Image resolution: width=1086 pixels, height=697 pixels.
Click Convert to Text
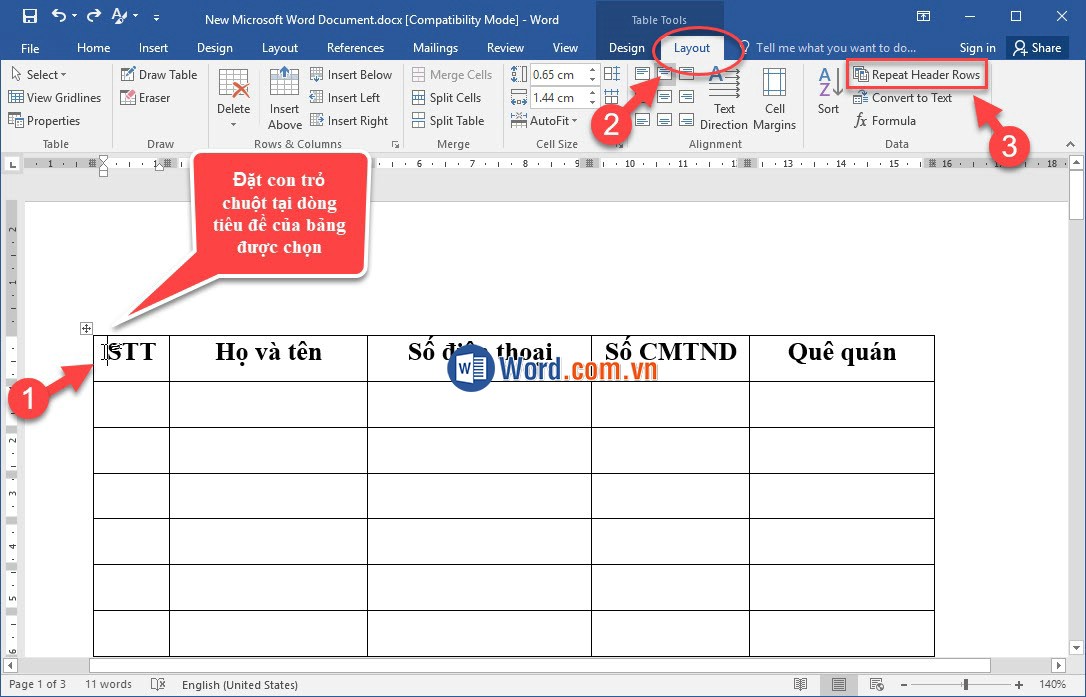(910, 97)
